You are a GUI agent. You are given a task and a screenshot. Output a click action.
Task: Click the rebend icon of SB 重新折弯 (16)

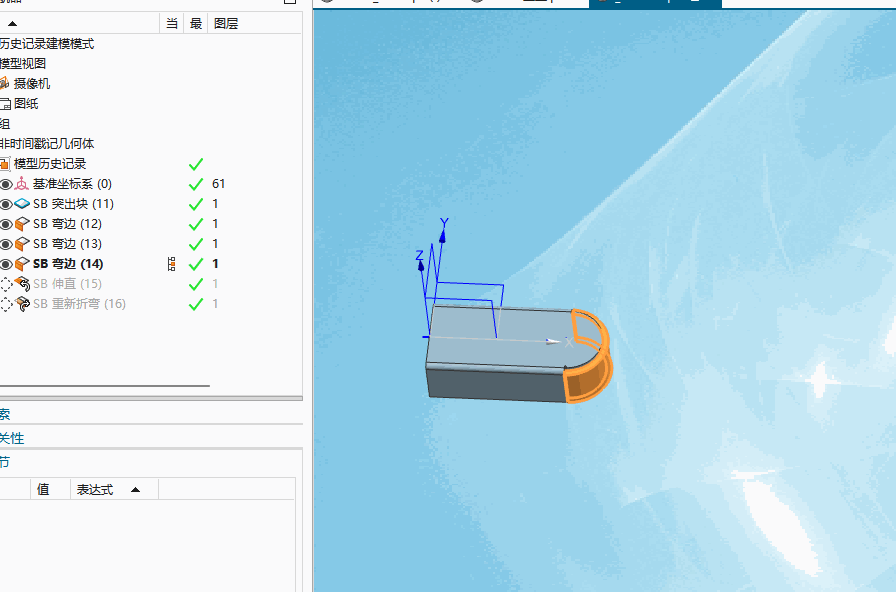click(x=22, y=304)
